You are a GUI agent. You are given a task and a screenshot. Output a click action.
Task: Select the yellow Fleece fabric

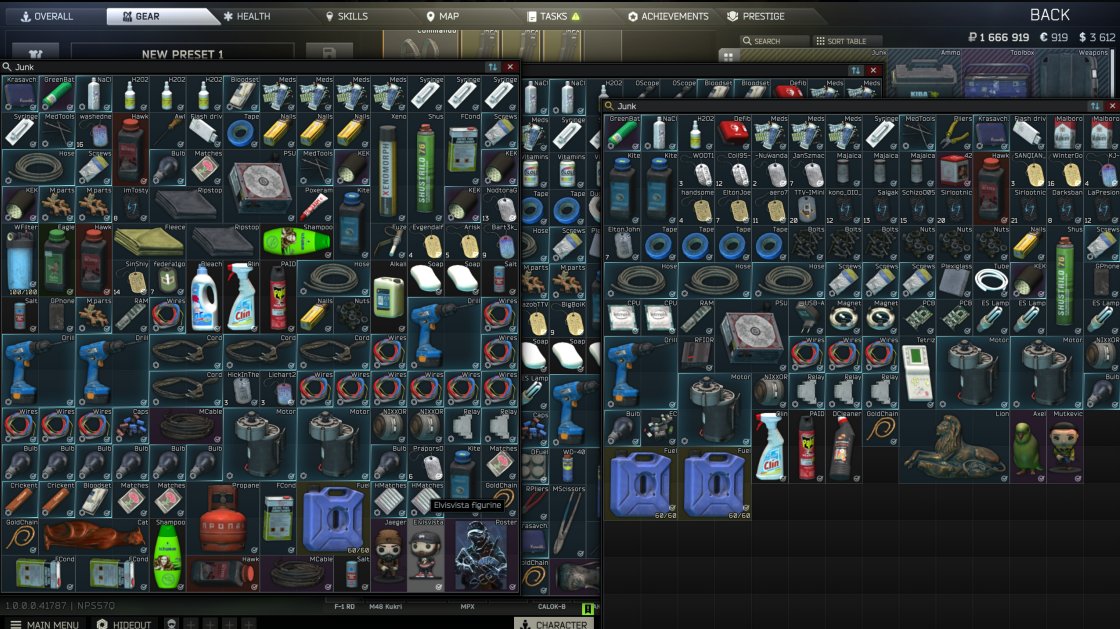tap(149, 241)
